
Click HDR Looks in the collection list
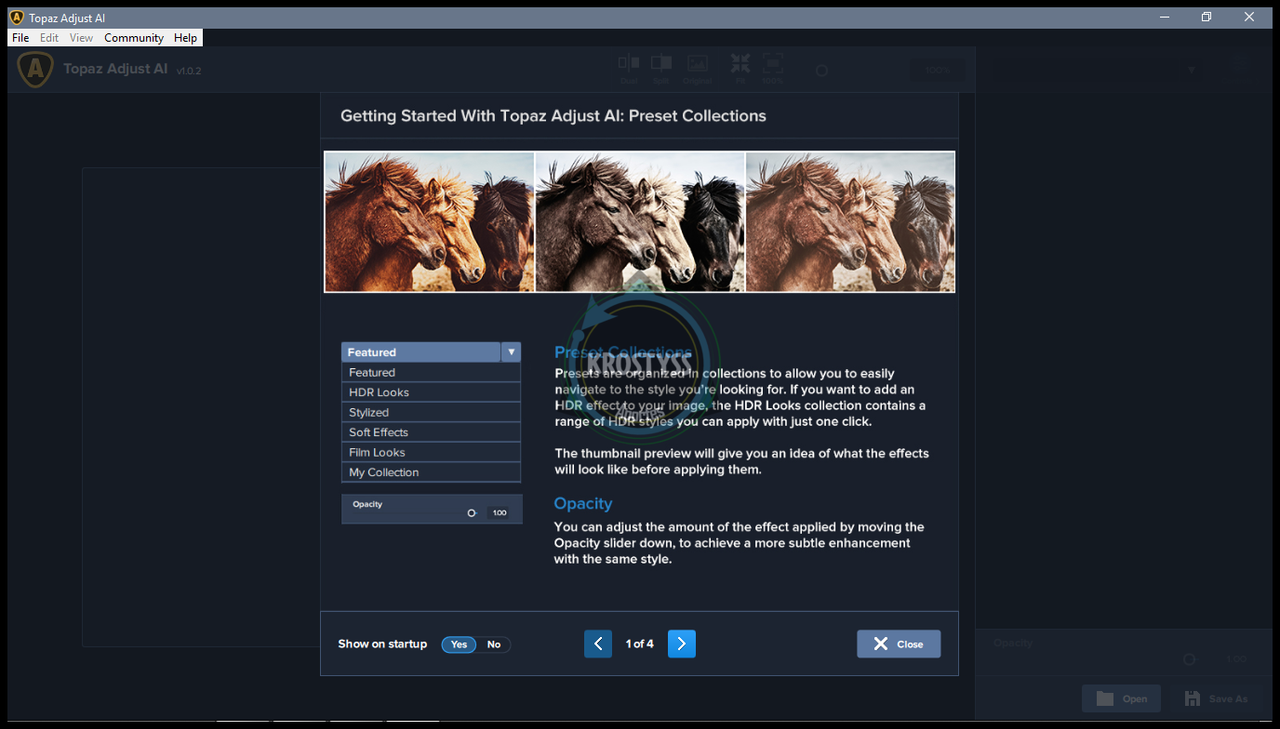(x=431, y=392)
